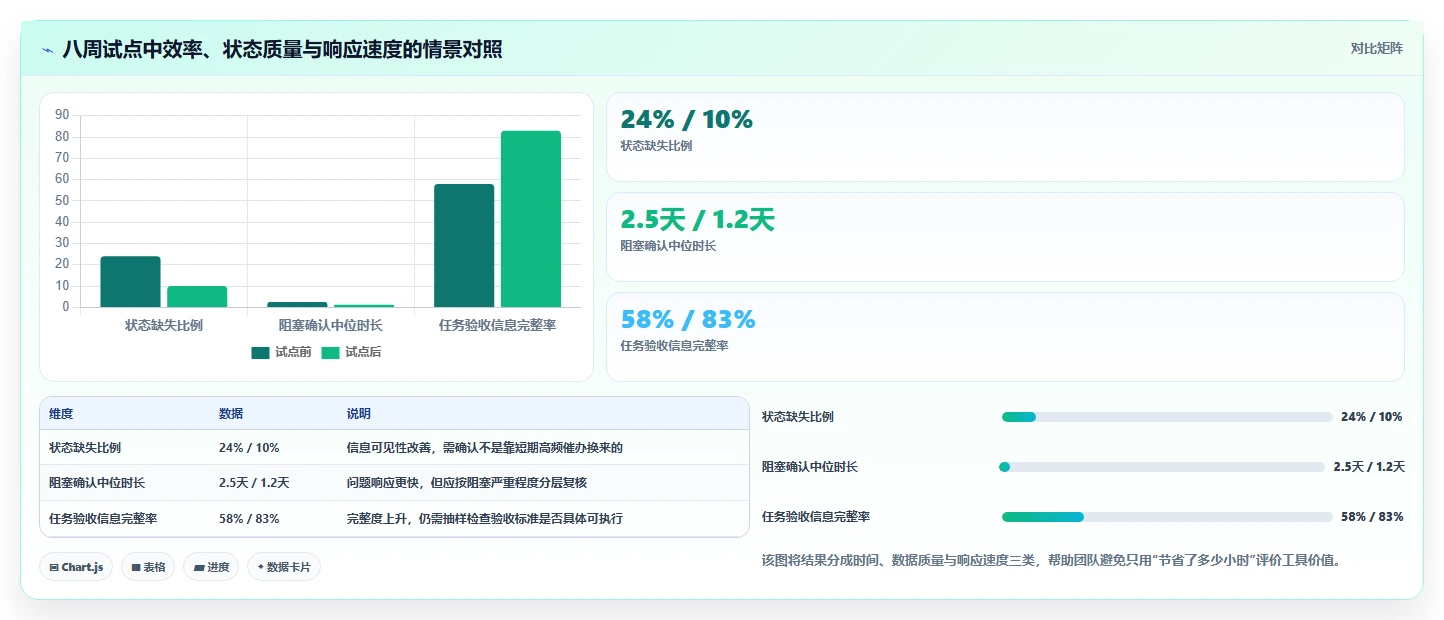
Task: Click the 表格 tag chip
Action: click(x=148, y=567)
